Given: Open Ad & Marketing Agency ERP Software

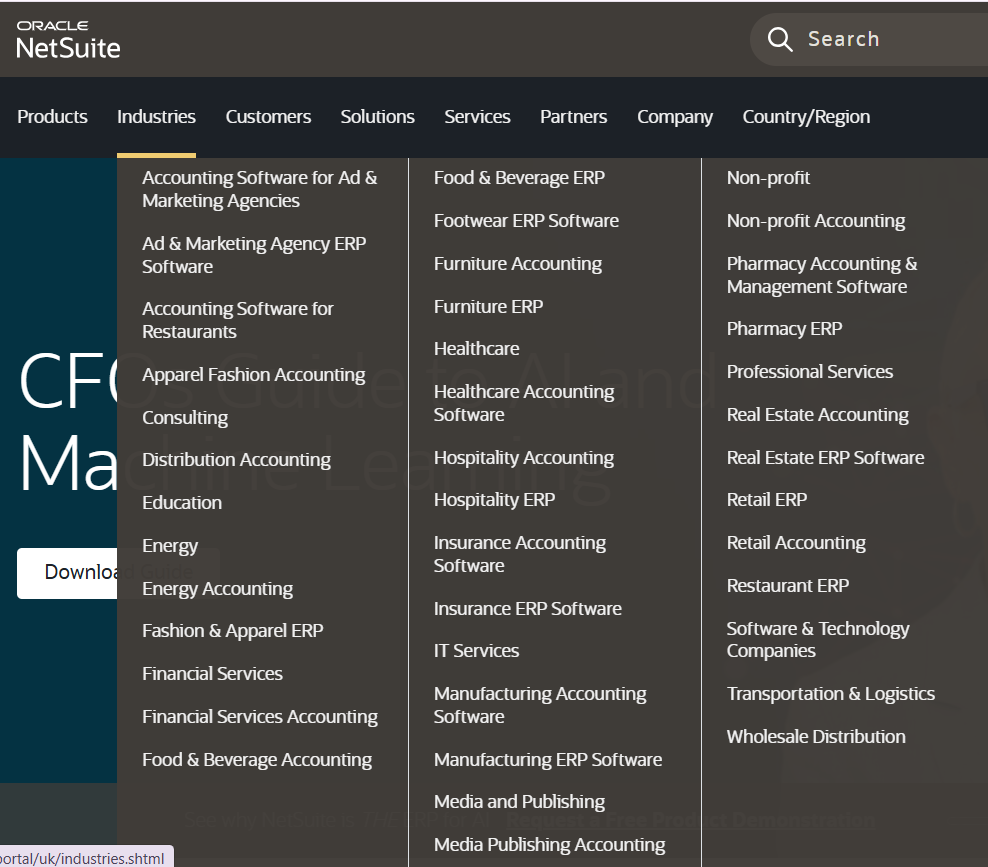Looking at the screenshot, I should point(254,255).
